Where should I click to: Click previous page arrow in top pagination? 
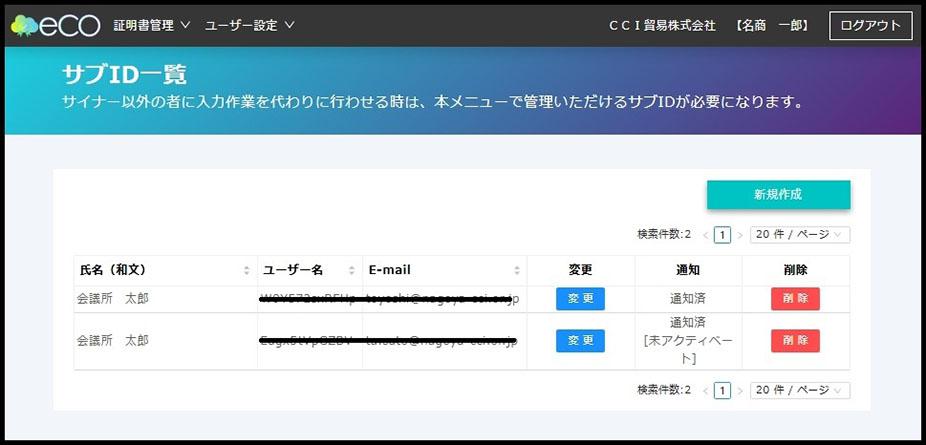click(705, 235)
